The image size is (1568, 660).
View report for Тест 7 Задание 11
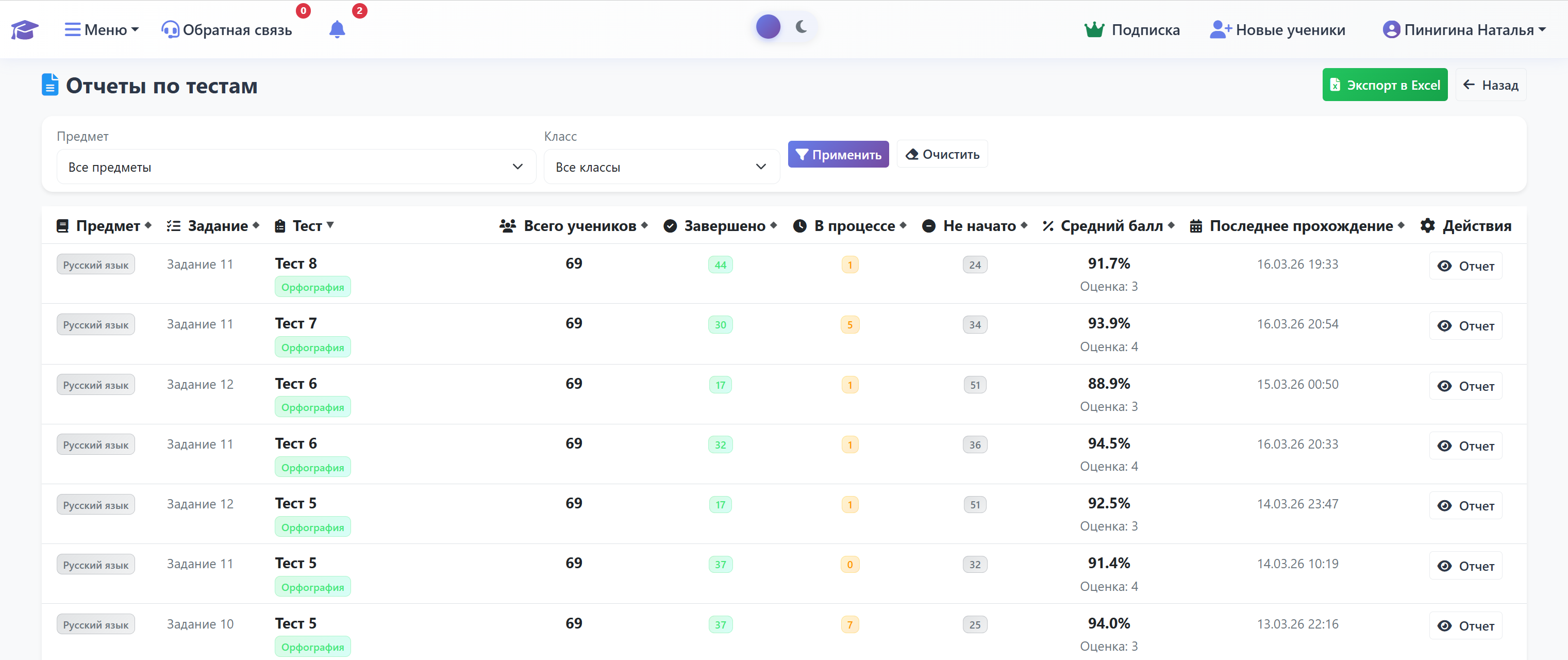point(1465,326)
